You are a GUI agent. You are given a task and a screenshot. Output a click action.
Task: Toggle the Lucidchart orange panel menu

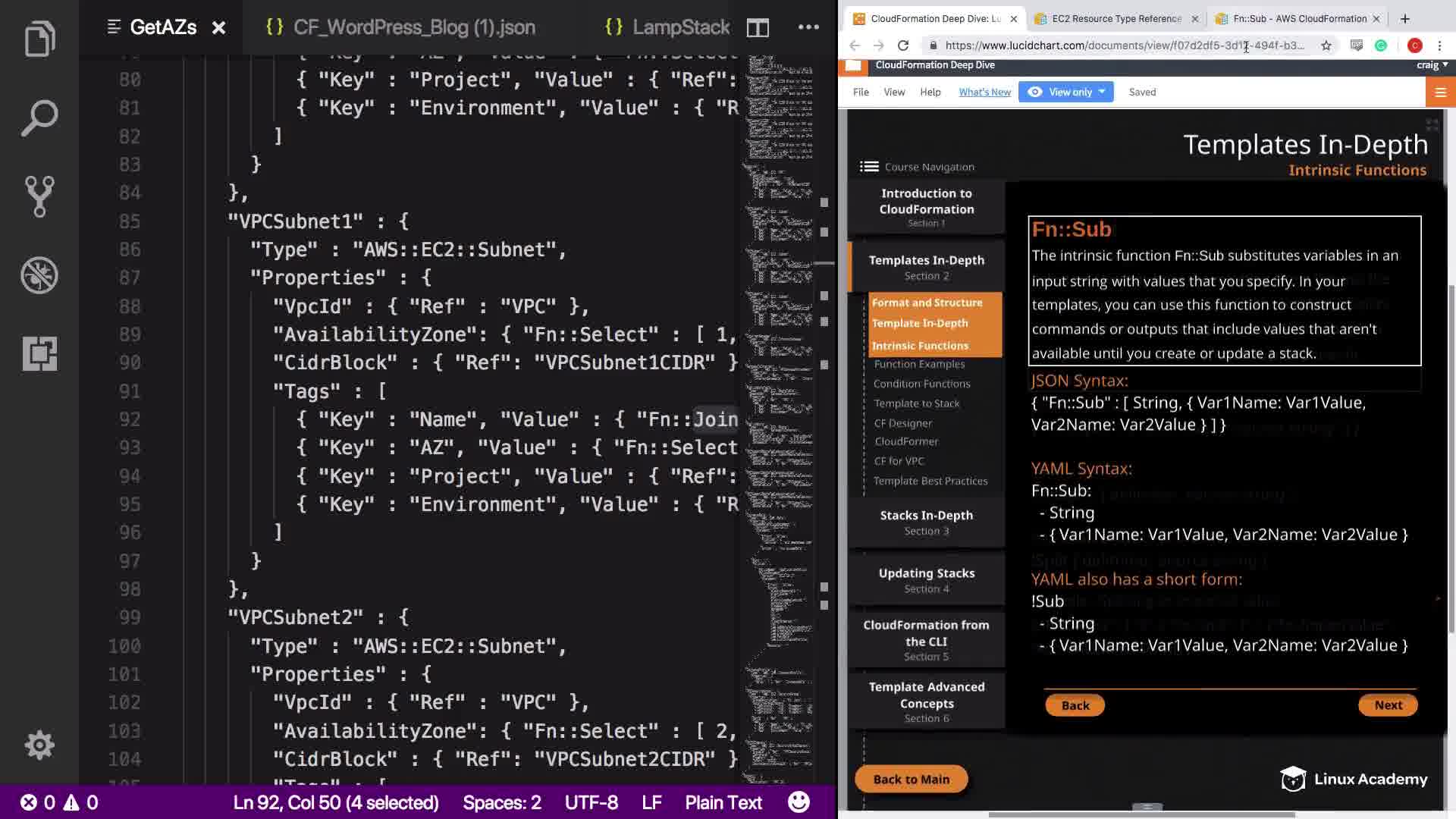point(1440,93)
